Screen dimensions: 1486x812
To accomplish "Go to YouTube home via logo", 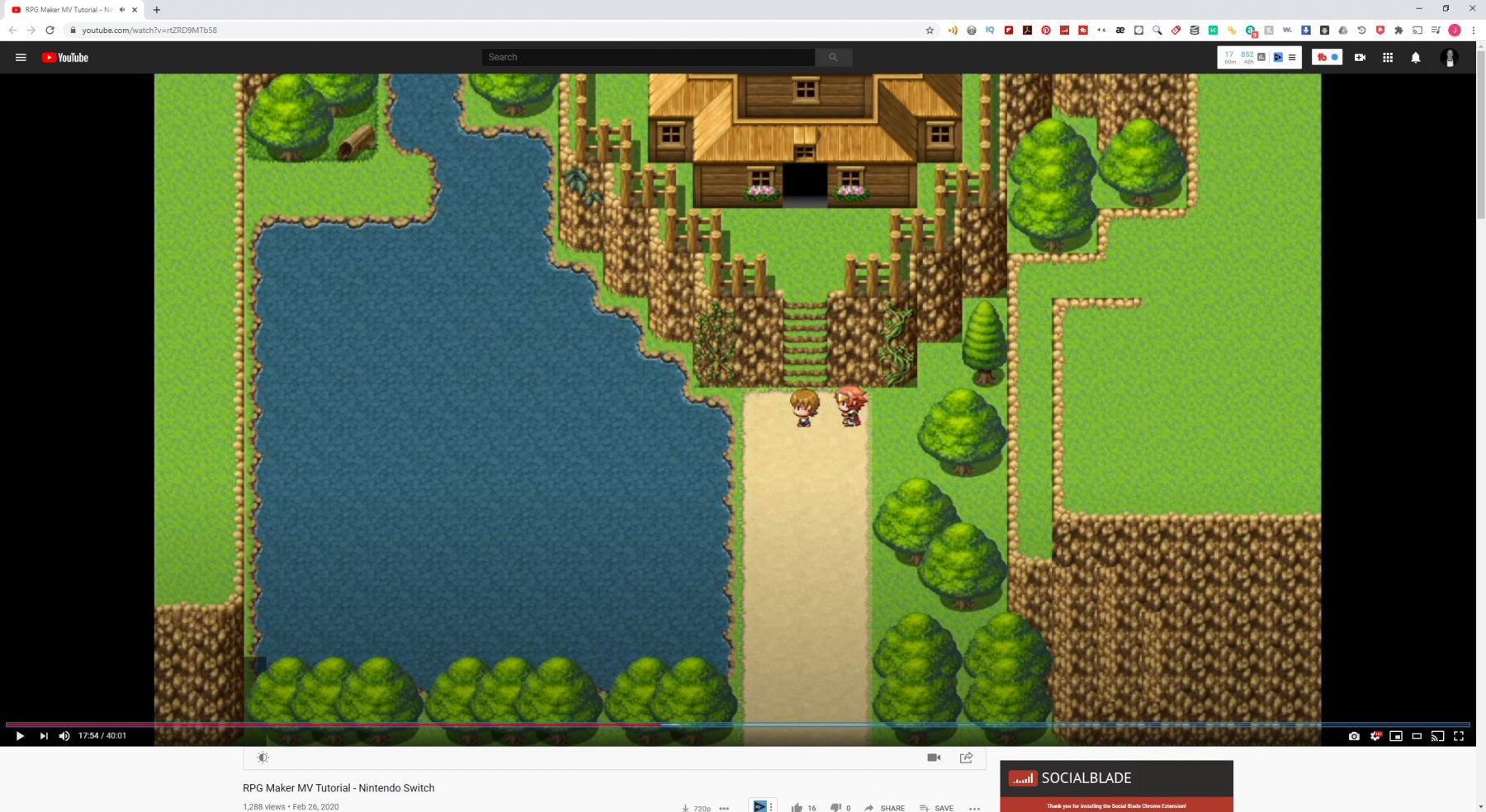I will coord(65,58).
